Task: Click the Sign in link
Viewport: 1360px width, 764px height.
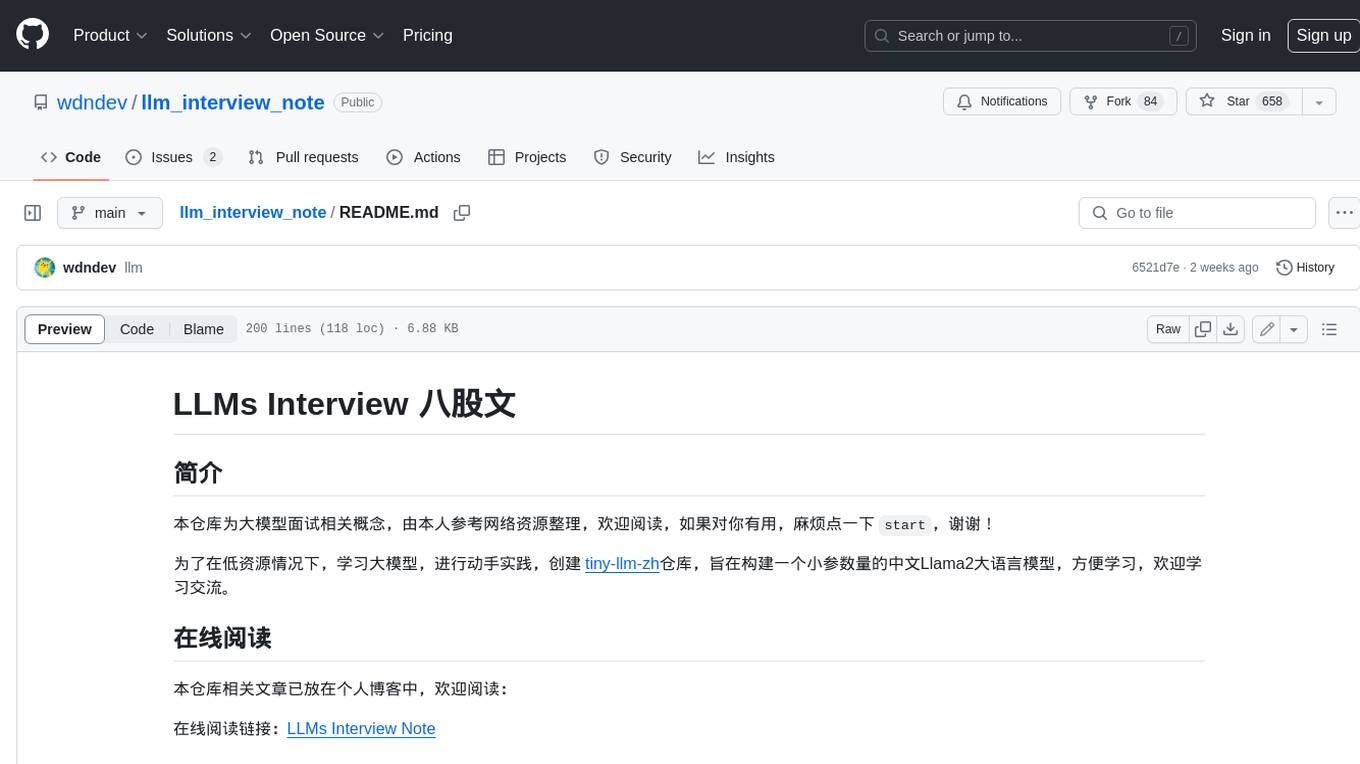Action: (1245, 35)
